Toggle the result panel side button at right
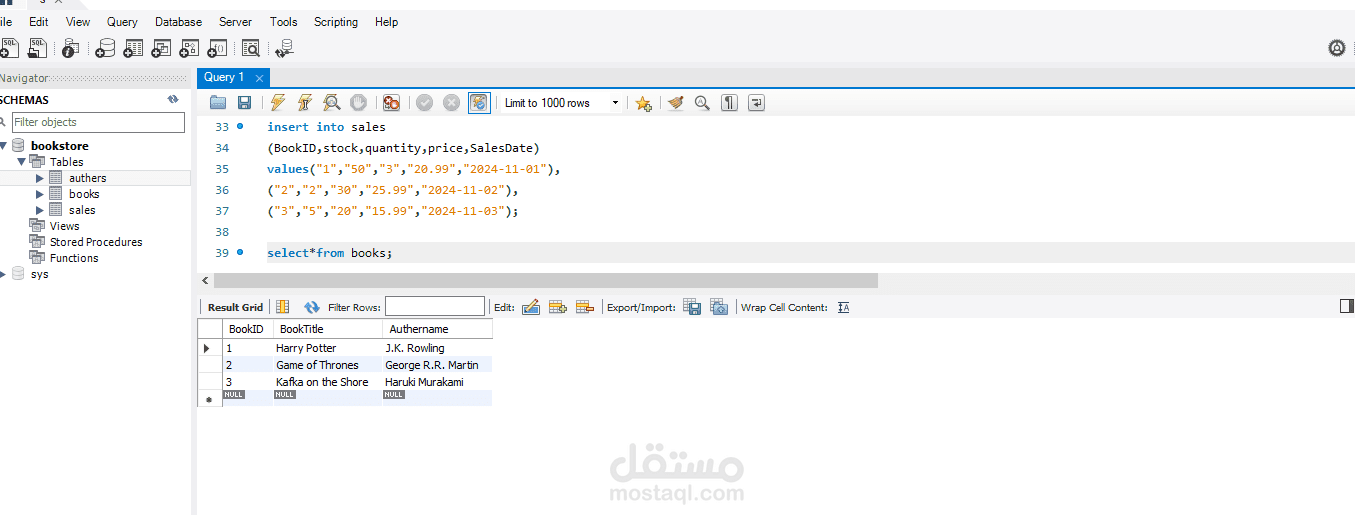The image size is (1355, 515). coord(1346,306)
